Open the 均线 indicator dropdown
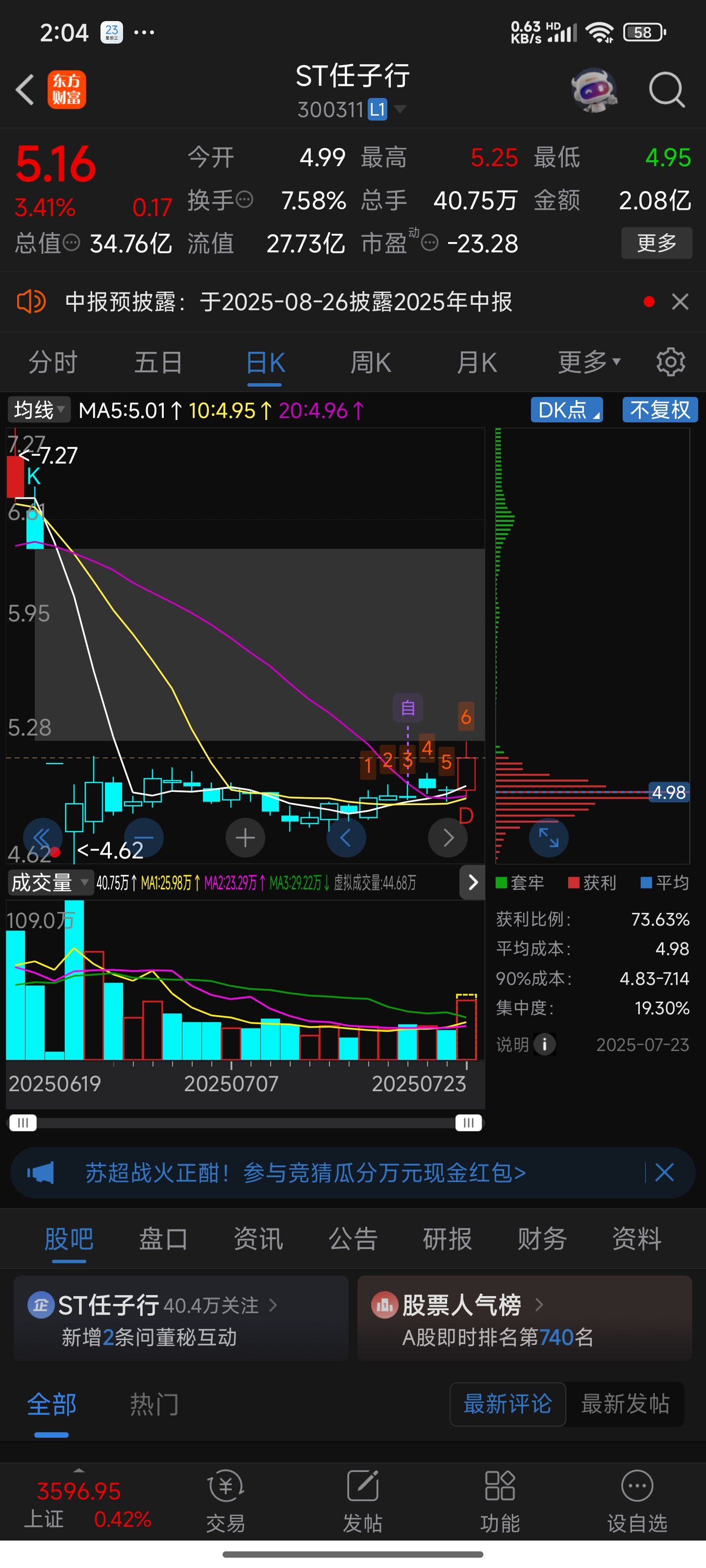The height and width of the screenshot is (1568, 706). 38,410
